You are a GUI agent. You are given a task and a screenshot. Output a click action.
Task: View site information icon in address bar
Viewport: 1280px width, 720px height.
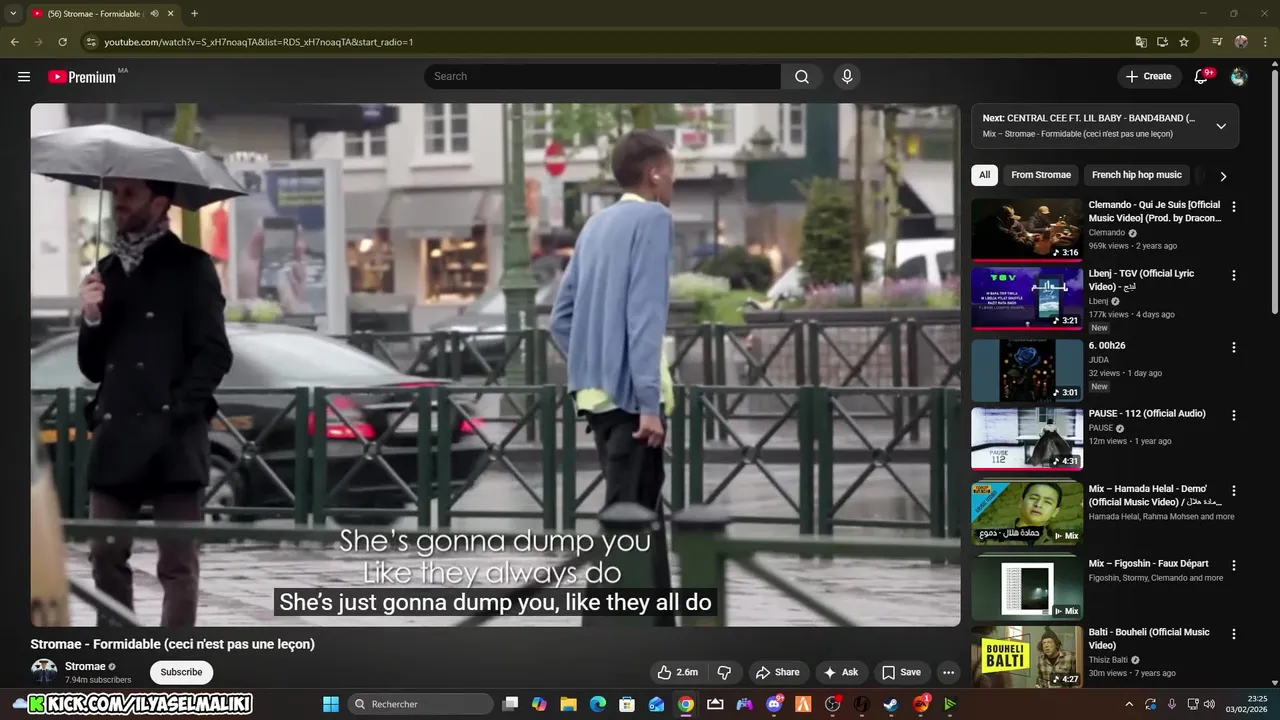[91, 42]
